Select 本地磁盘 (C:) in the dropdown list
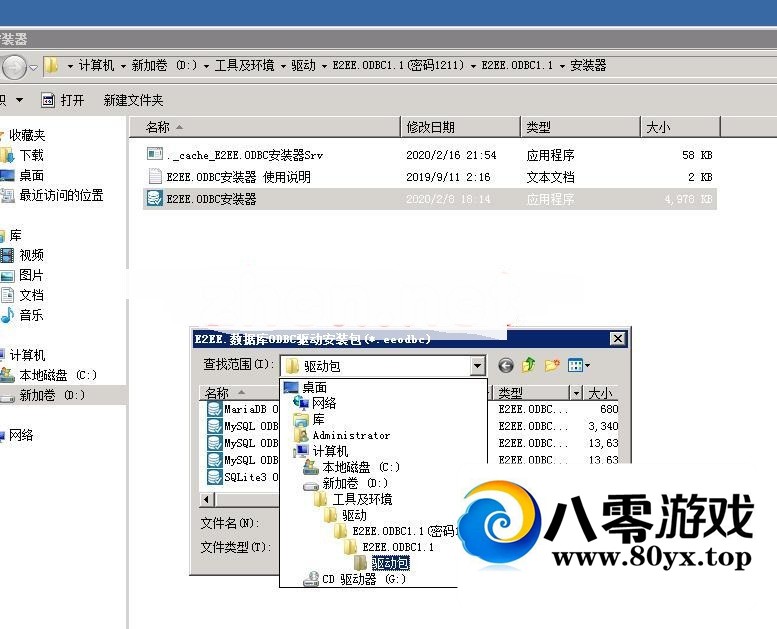This screenshot has width=777, height=629. pyautogui.click(x=361, y=467)
